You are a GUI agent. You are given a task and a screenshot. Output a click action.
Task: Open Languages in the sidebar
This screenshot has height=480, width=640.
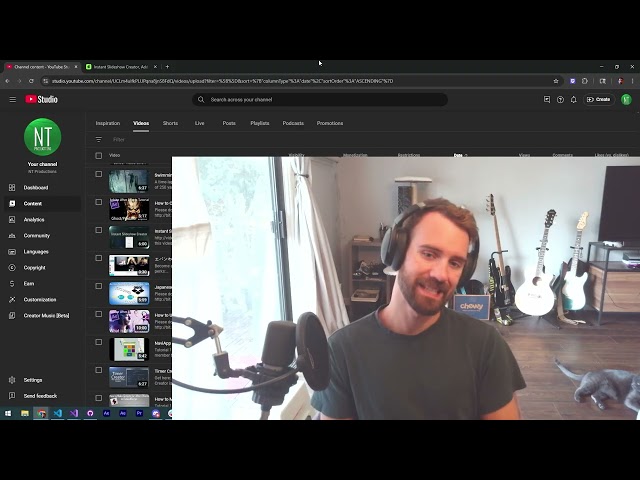pos(36,252)
